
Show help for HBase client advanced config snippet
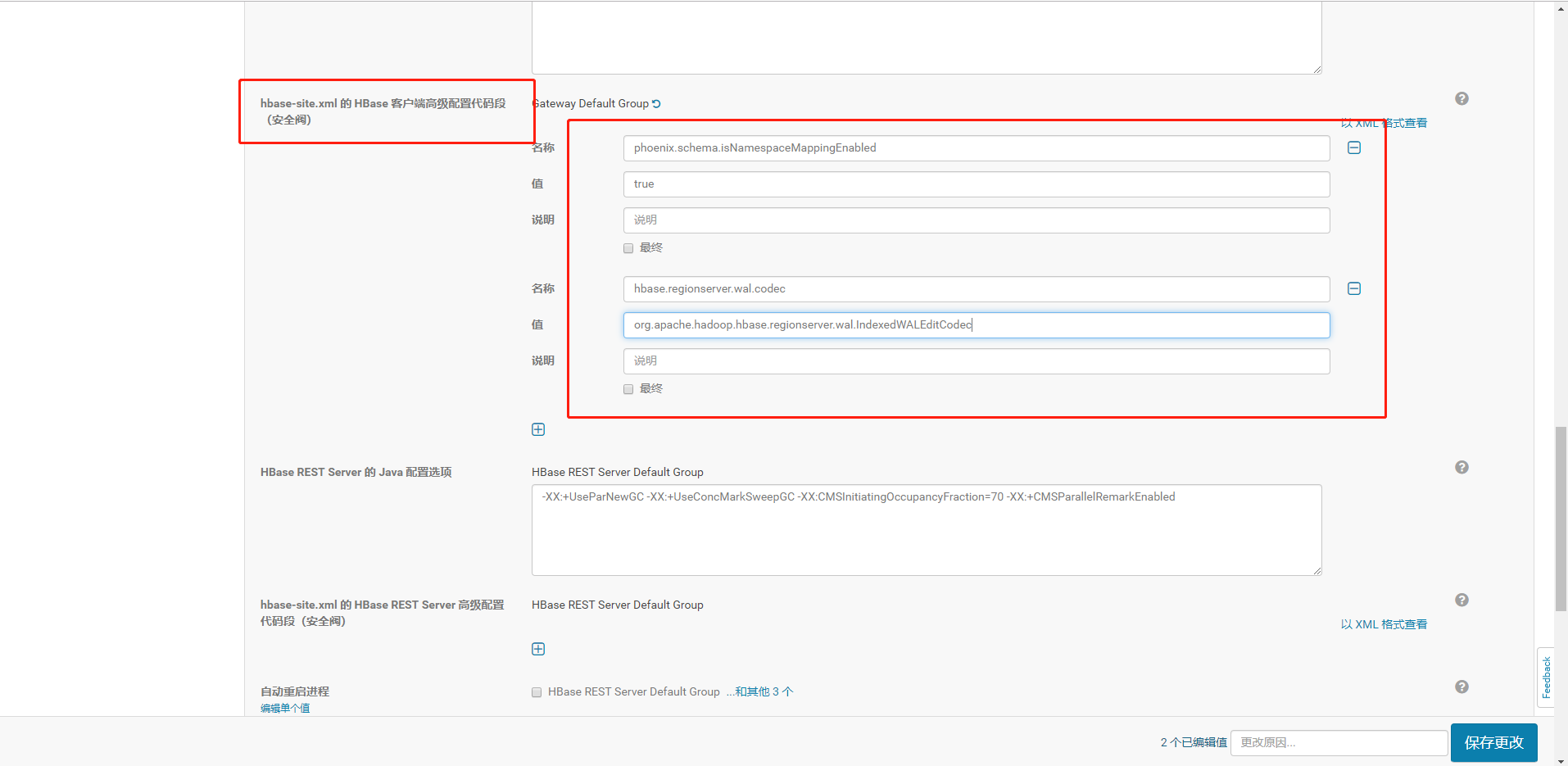(x=1462, y=98)
